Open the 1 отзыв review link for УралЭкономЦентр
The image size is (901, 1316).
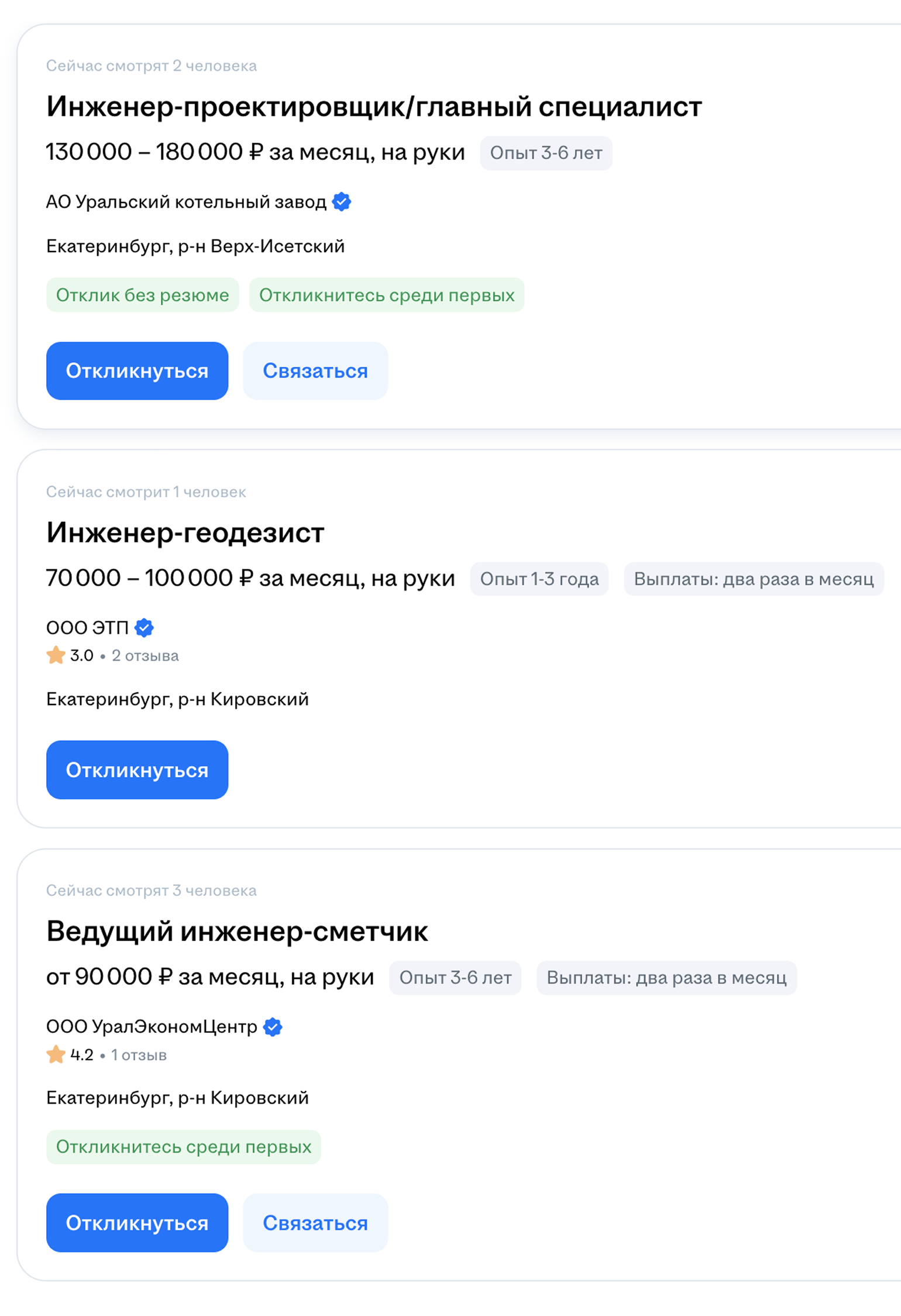point(139,1056)
